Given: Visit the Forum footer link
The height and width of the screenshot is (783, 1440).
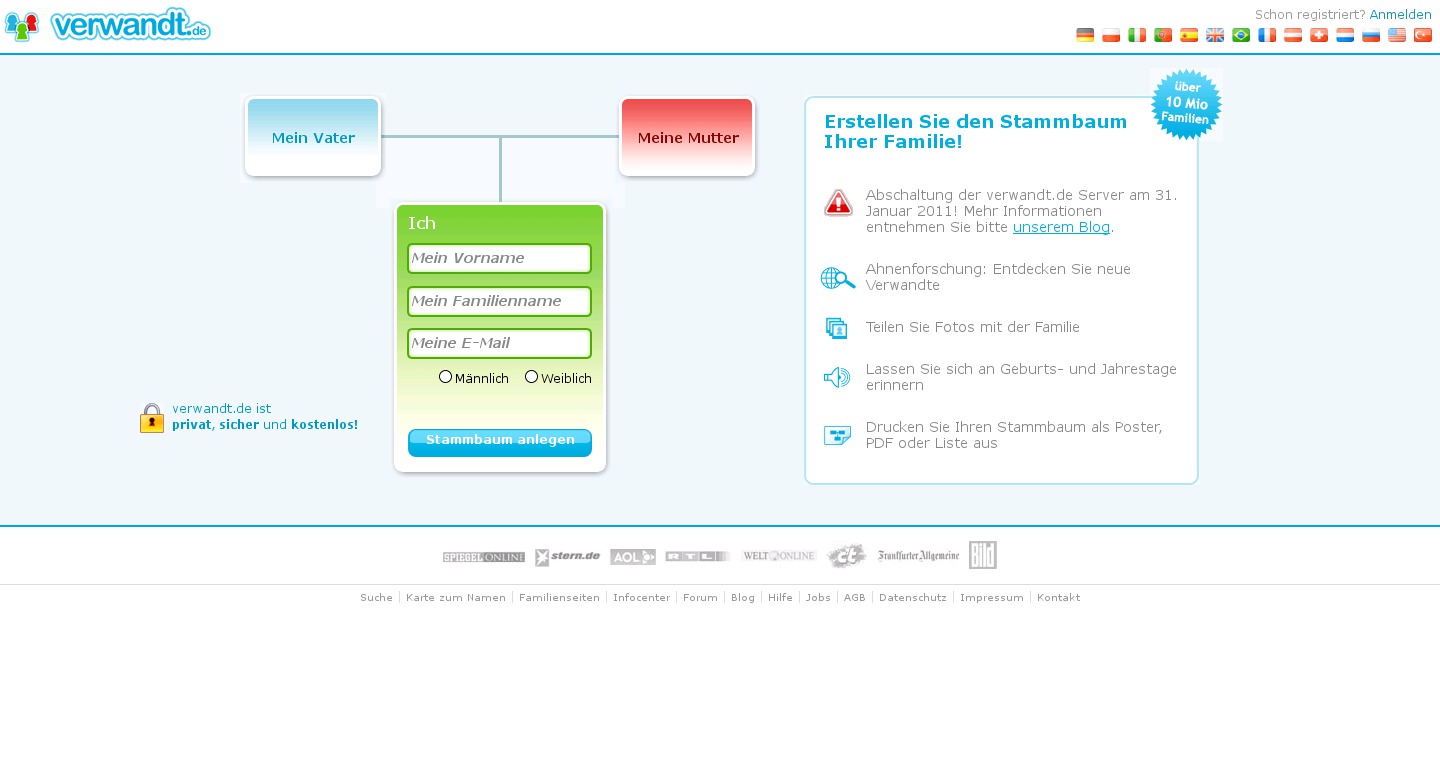Looking at the screenshot, I should coord(700,598).
